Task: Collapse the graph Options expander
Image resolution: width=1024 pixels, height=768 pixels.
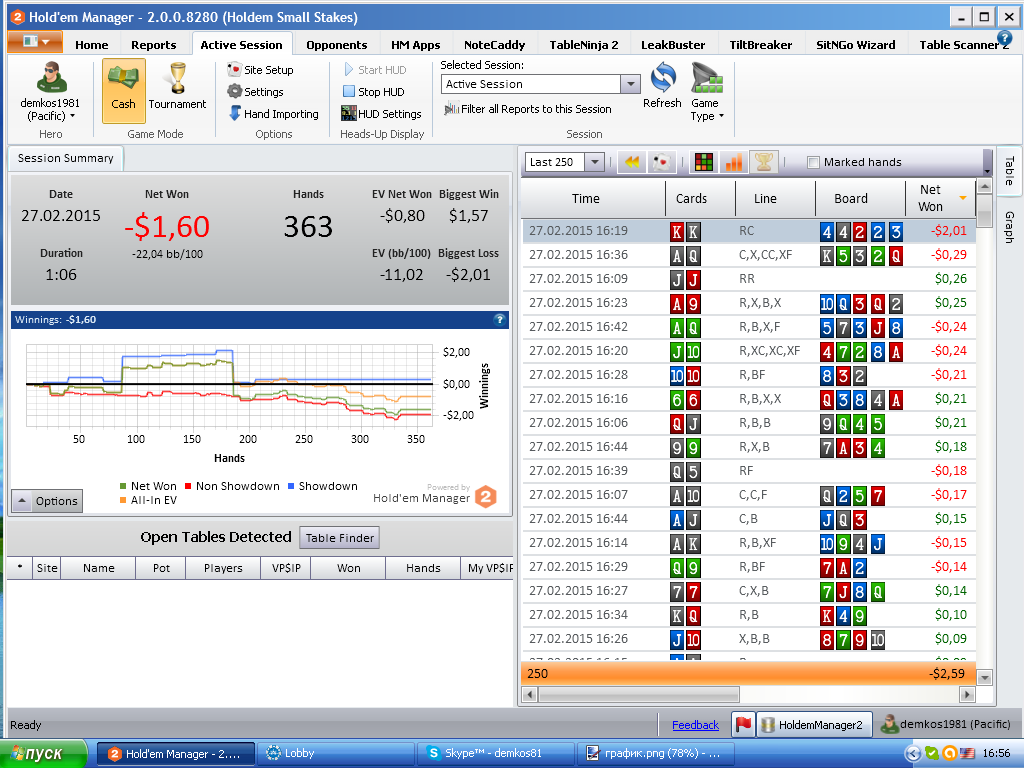Action: 47,501
